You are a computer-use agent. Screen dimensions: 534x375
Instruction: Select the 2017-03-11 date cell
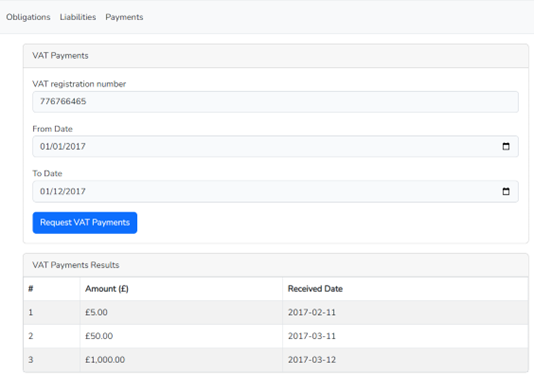click(x=405, y=336)
